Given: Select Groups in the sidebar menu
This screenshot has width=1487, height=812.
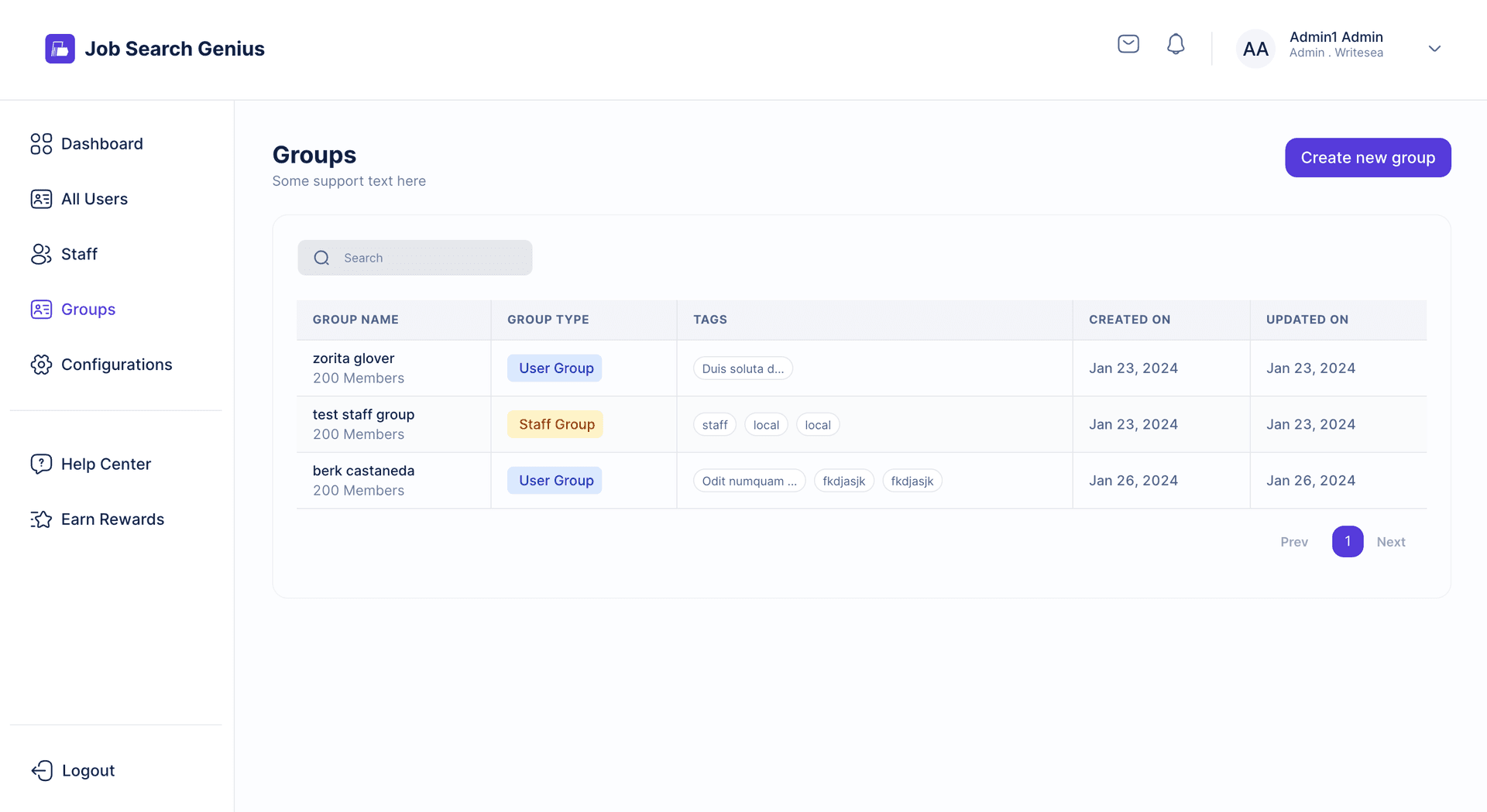Looking at the screenshot, I should [88, 310].
